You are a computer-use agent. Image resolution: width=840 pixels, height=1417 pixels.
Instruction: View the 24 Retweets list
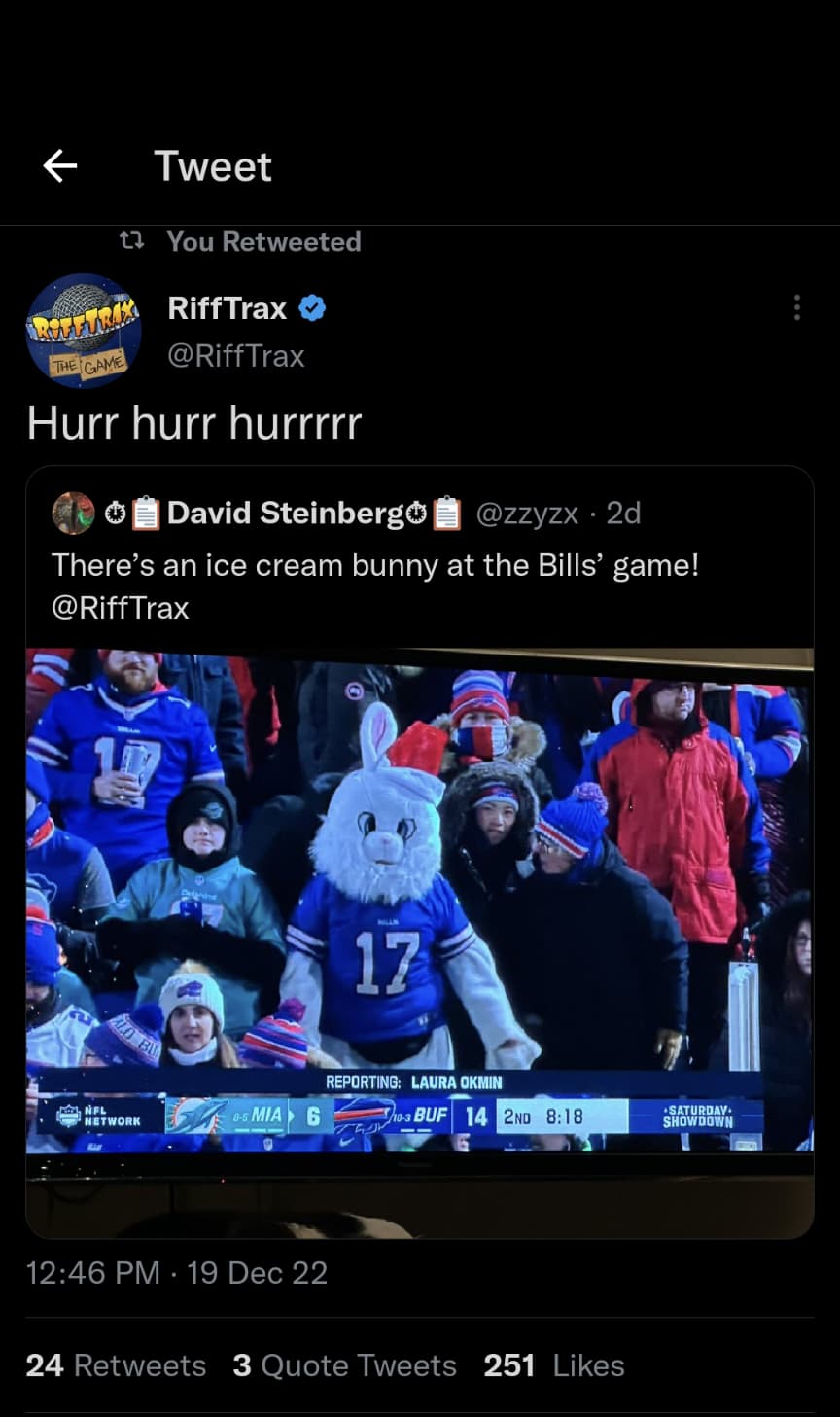click(x=116, y=1365)
